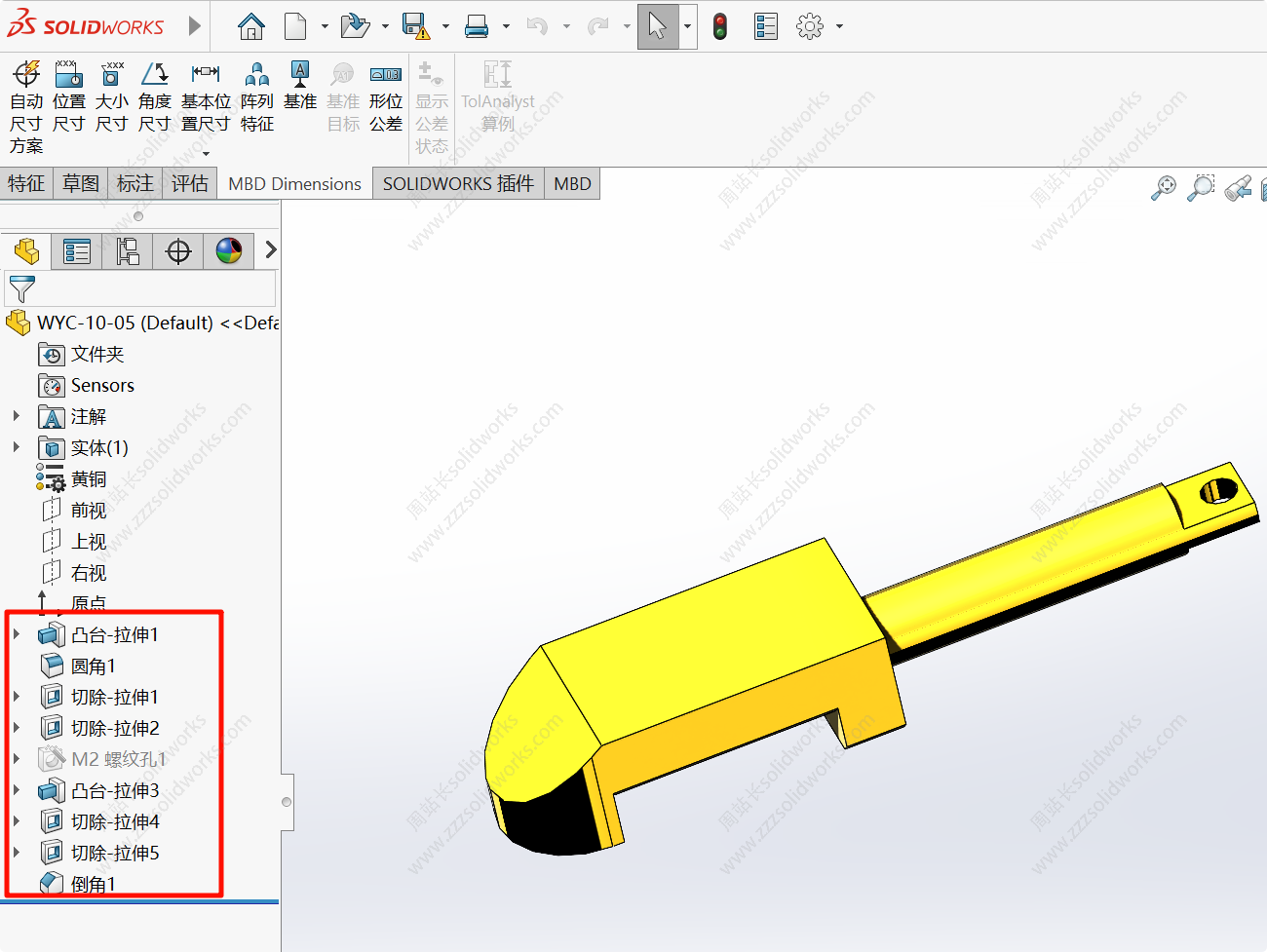
Task: Switch to the 特征 tab
Action: pyautogui.click(x=26, y=183)
